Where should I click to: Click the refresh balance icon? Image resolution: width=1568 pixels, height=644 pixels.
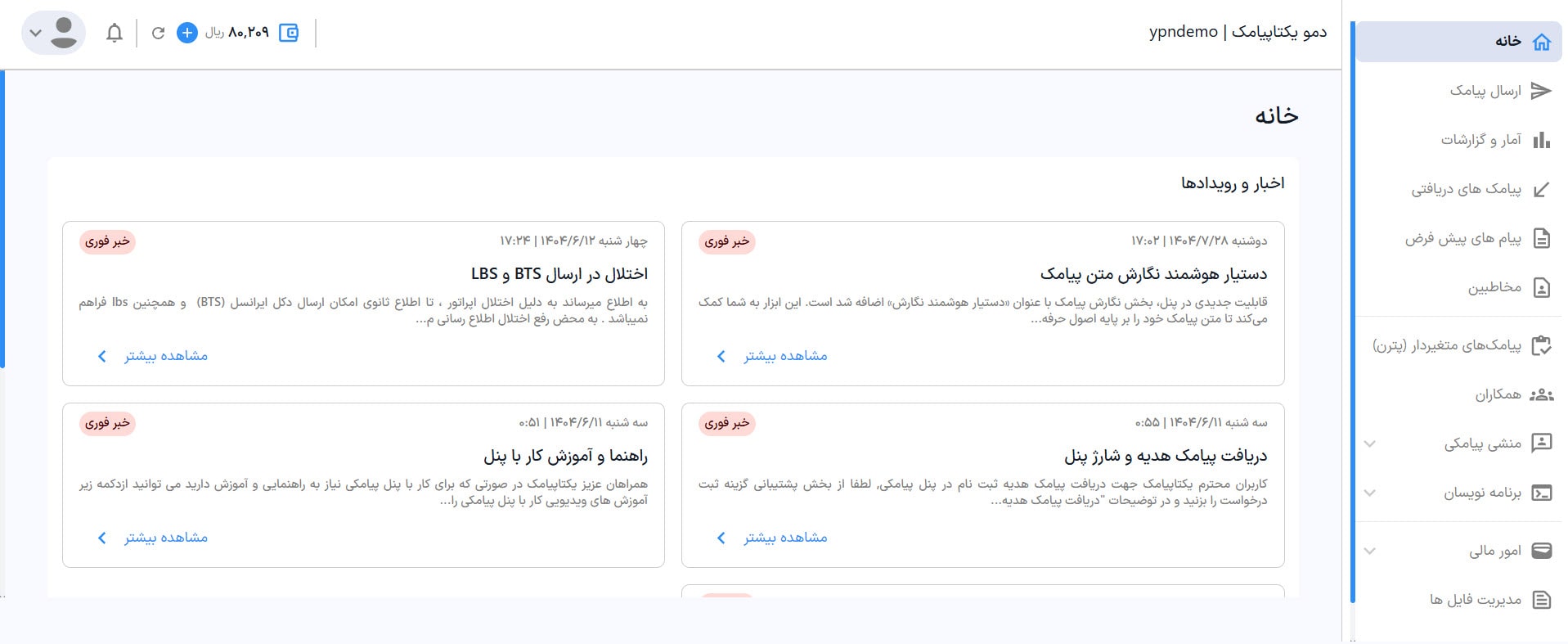point(159,33)
